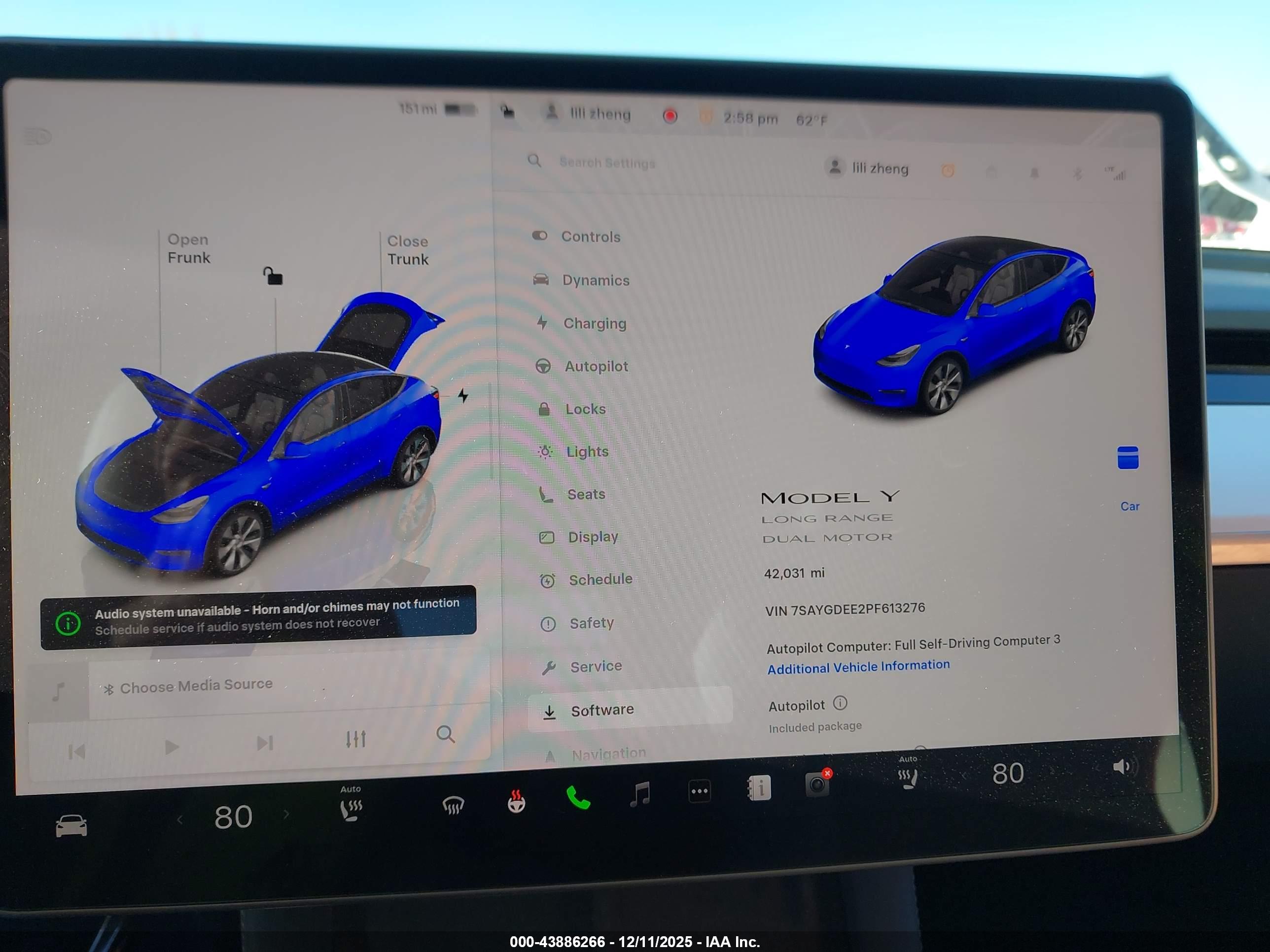The image size is (1270, 952).
Task: Open the dashcam camera app
Action: click(x=817, y=784)
